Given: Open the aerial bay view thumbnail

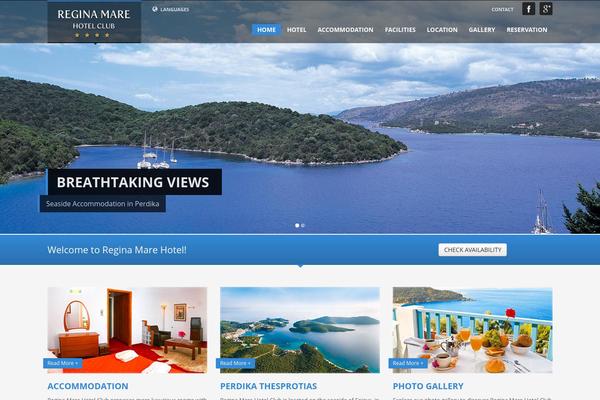Looking at the screenshot, I should (x=300, y=330).
